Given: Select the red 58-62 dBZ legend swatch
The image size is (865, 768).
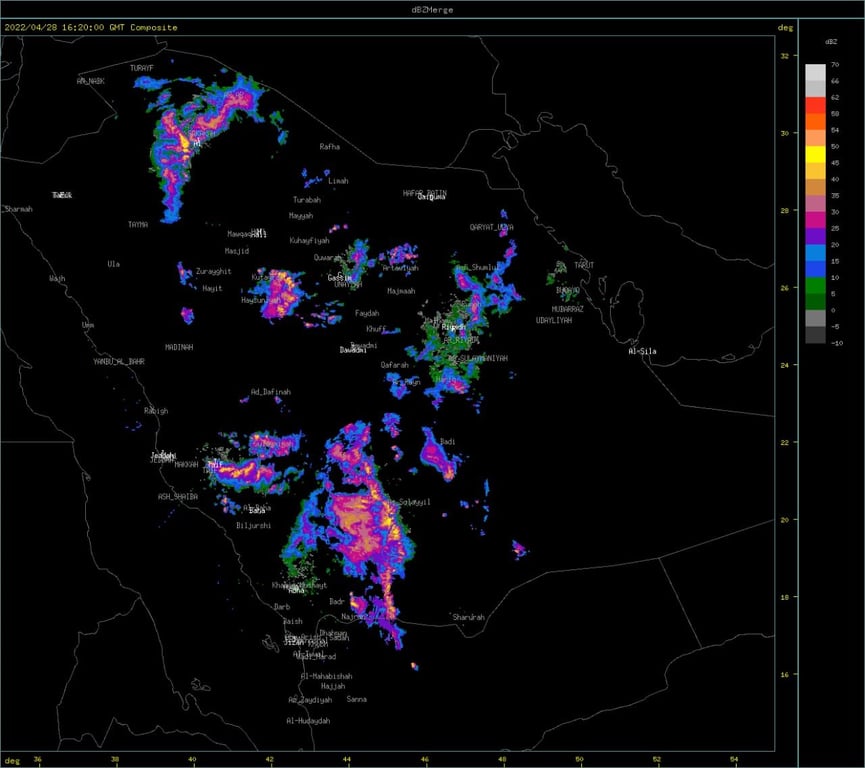Looking at the screenshot, I should click(815, 105).
